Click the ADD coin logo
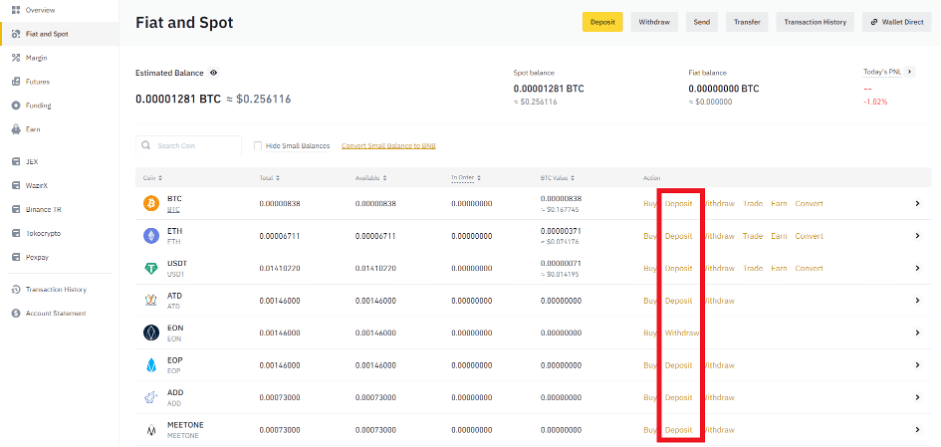This screenshot has width=941, height=447. 151,397
